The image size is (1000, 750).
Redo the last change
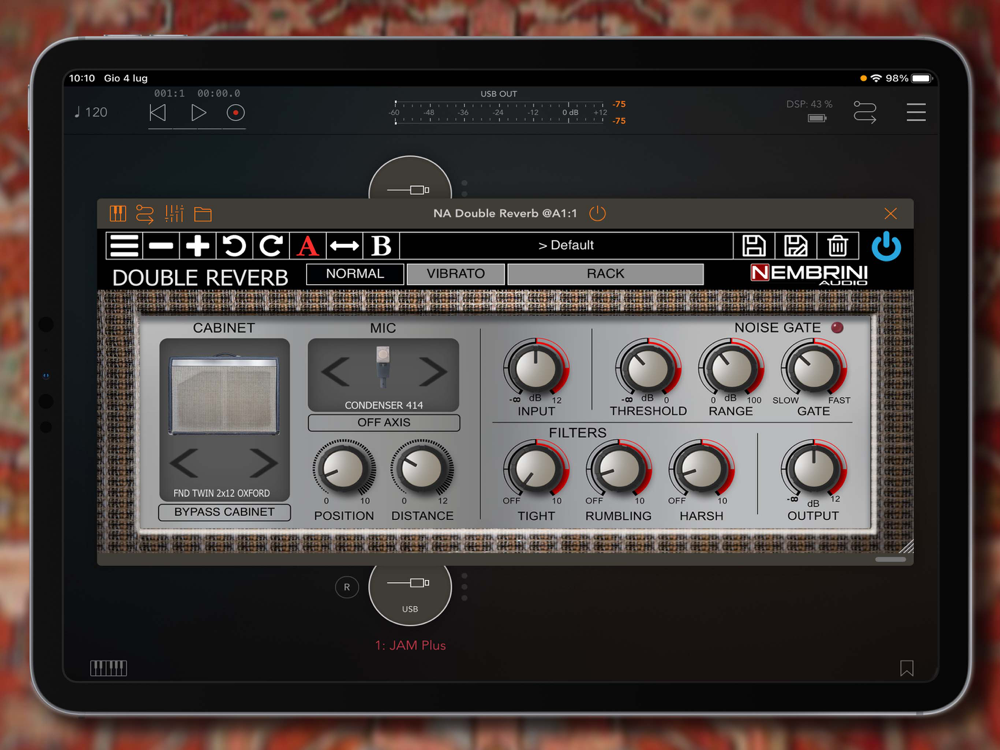(x=271, y=246)
